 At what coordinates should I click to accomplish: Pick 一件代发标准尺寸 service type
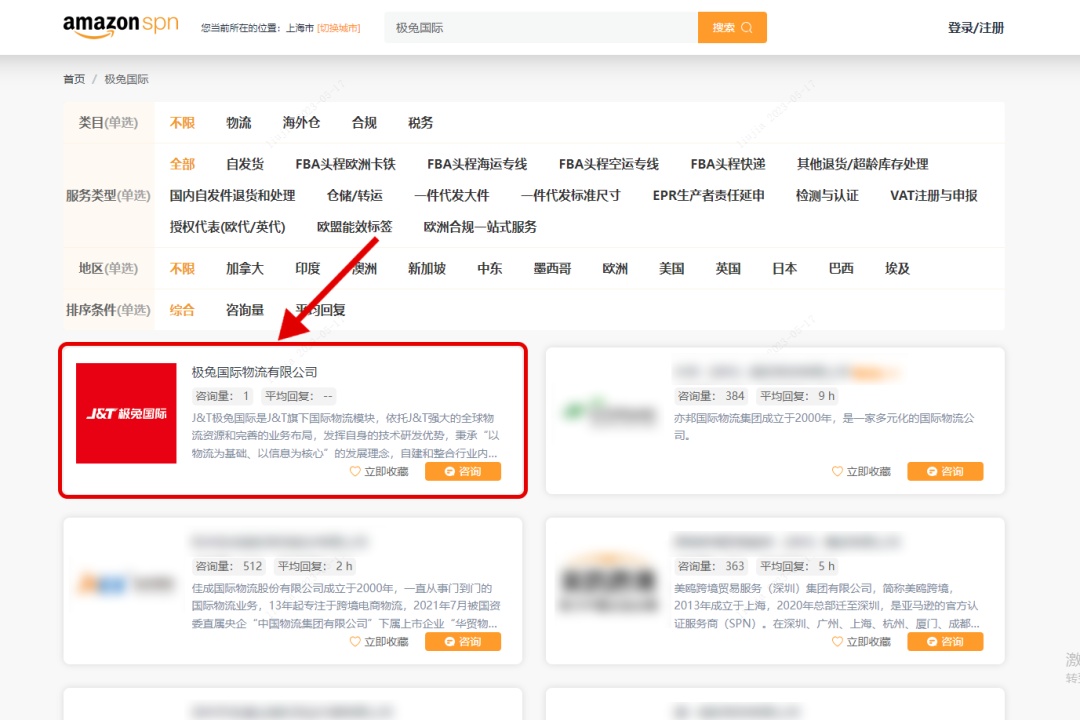[570, 196]
